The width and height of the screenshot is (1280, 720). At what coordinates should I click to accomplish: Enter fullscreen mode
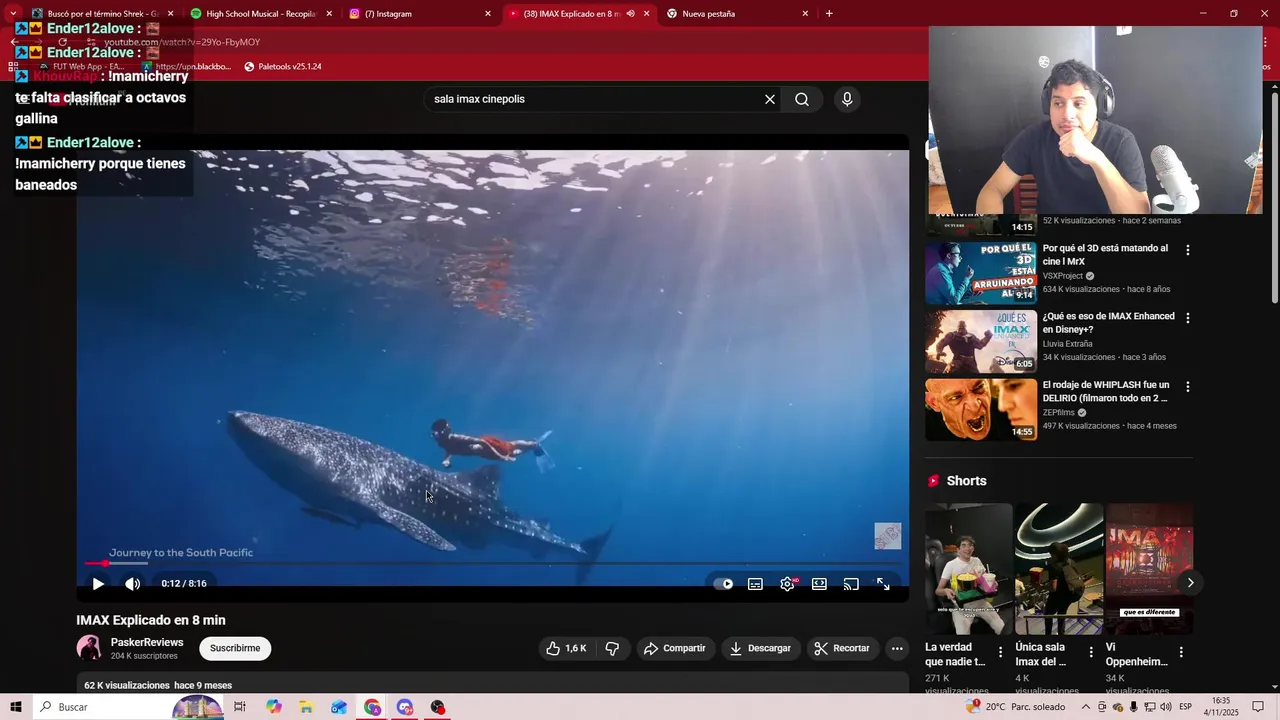tap(883, 584)
